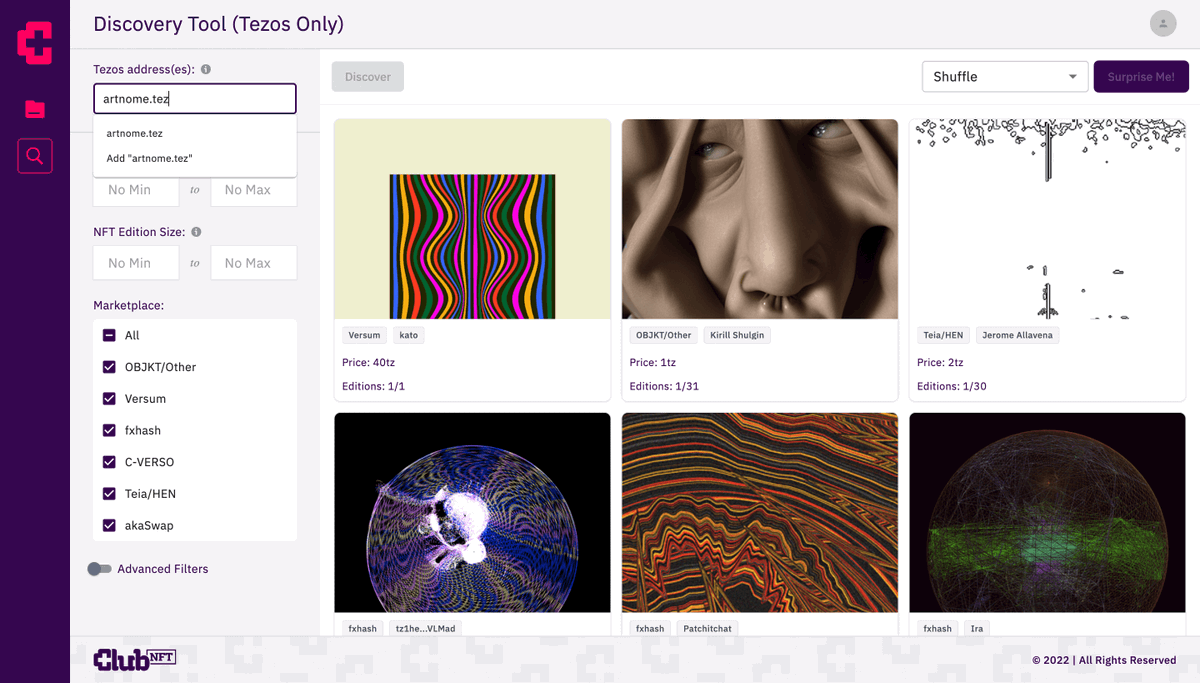This screenshot has width=1200, height=683.
Task: Click the Jerome Allavena artist tag
Action: click(x=1017, y=335)
